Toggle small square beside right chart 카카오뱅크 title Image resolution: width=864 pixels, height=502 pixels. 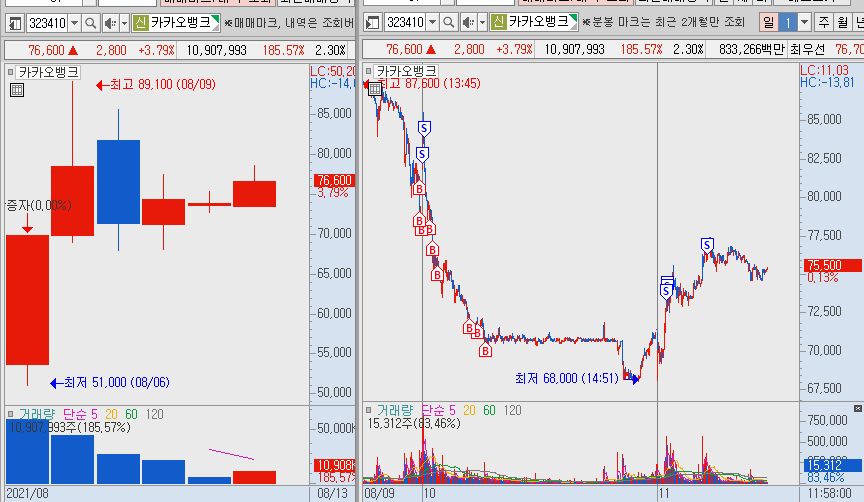(x=369, y=71)
